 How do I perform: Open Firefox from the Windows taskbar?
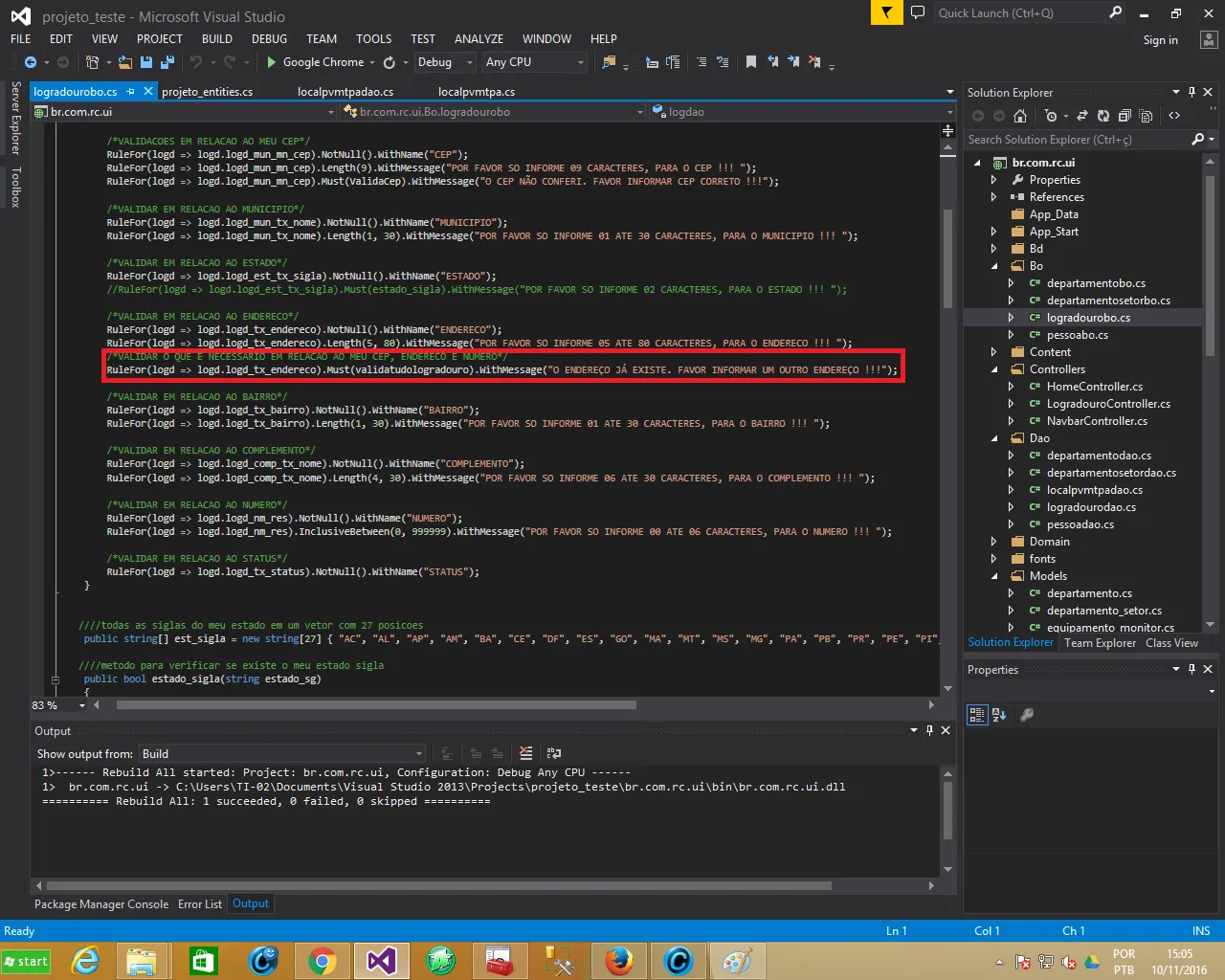click(x=618, y=961)
